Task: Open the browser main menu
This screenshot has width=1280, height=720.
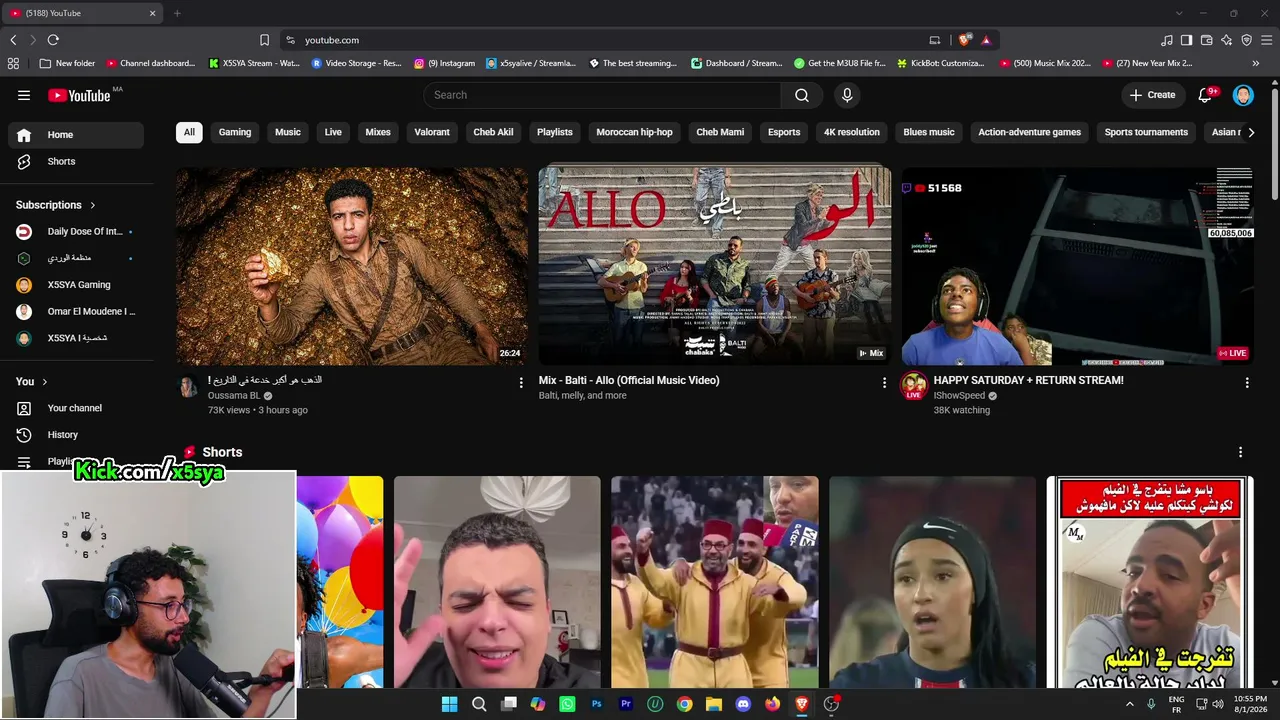Action: tap(1267, 40)
